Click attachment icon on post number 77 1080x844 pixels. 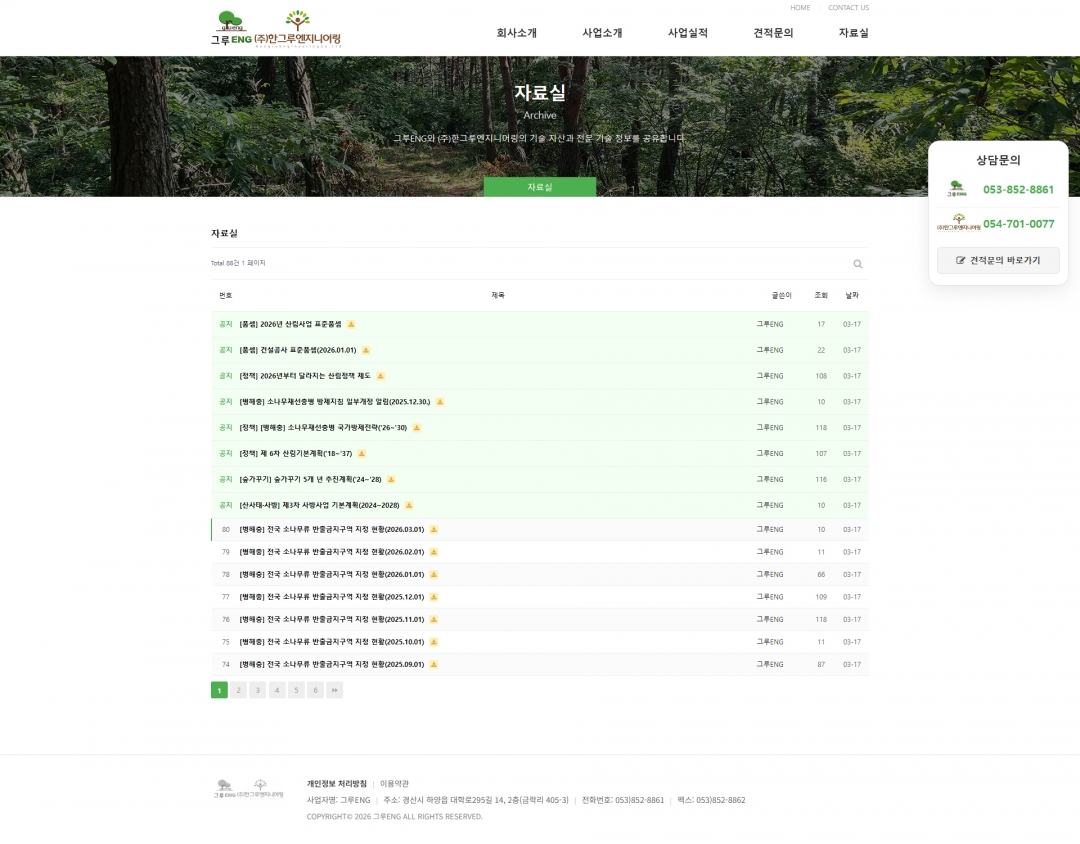point(434,597)
